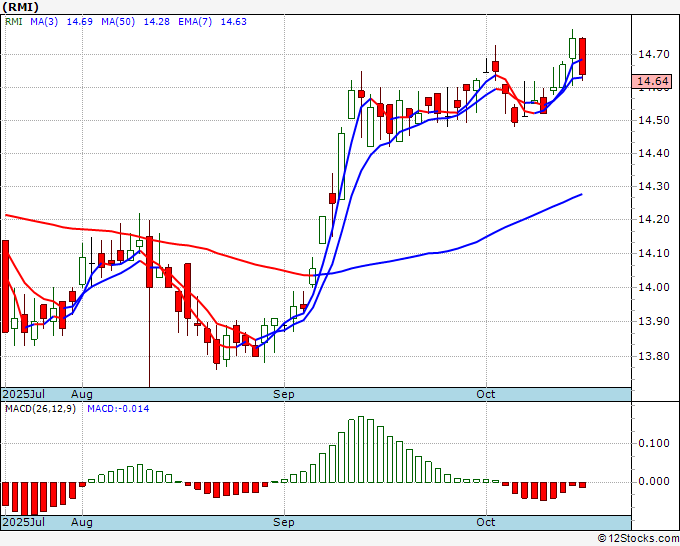Viewport: 680px width, 546px height.
Task: Click the Oct label on price chart axis
Action: pyautogui.click(x=486, y=394)
